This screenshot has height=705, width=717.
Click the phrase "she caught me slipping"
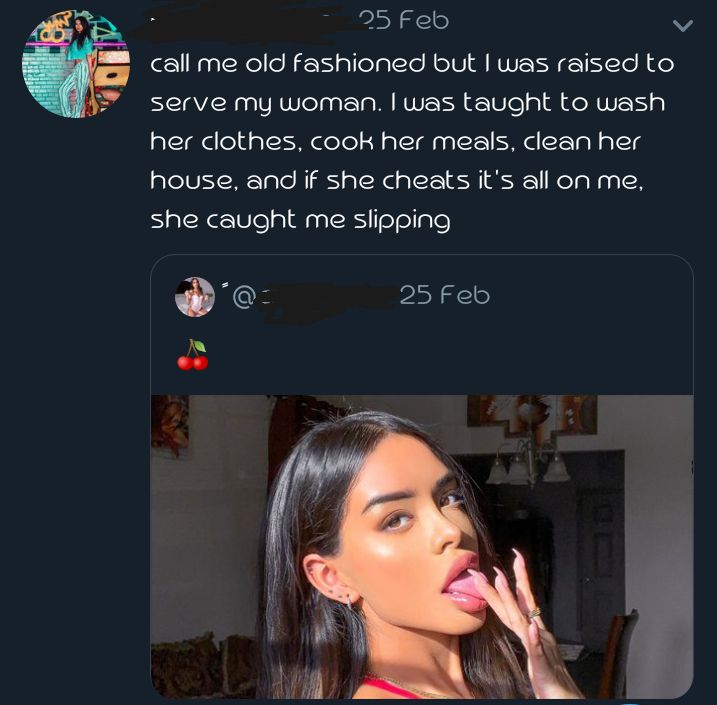point(300,219)
